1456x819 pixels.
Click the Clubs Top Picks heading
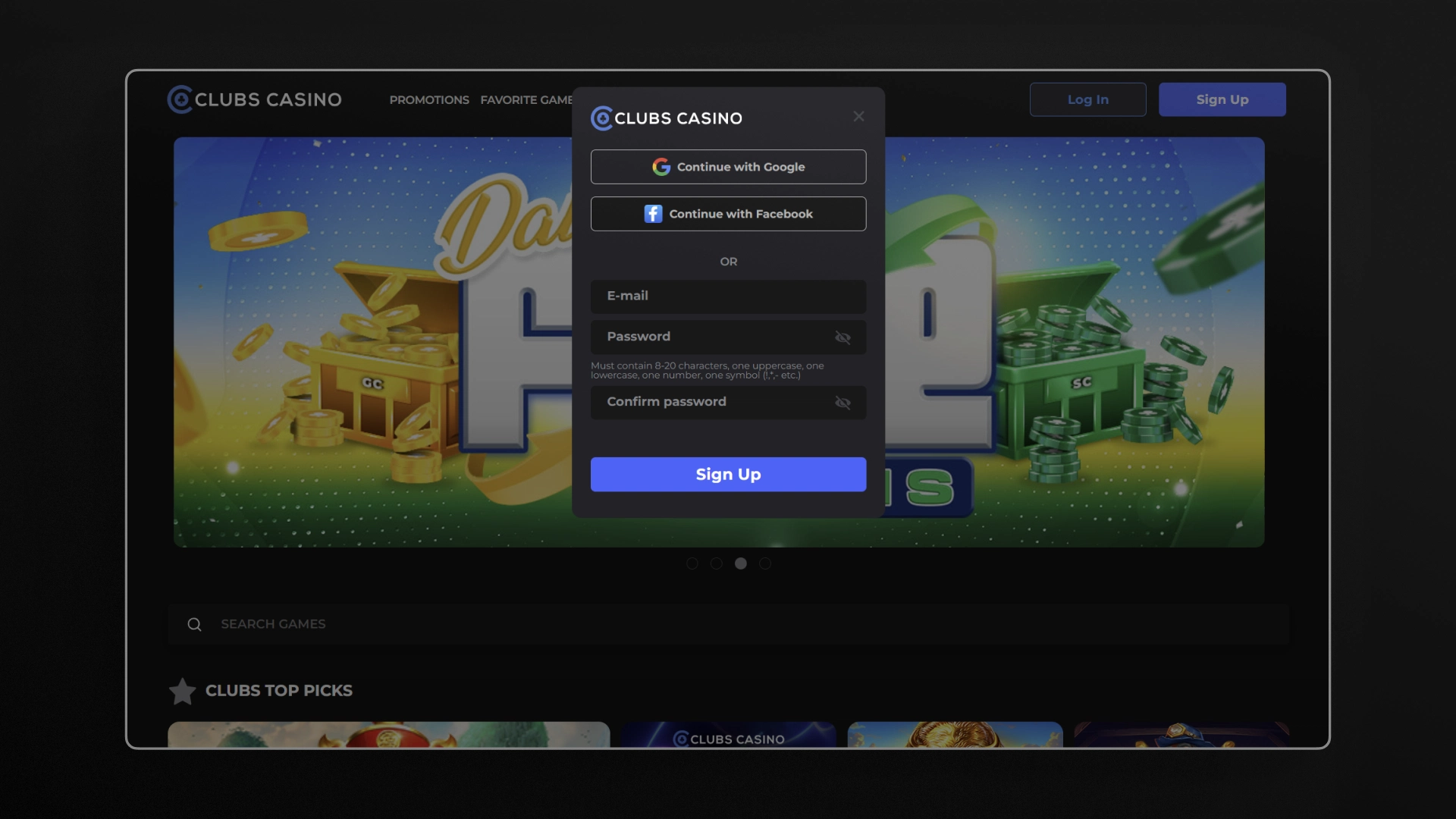(279, 691)
